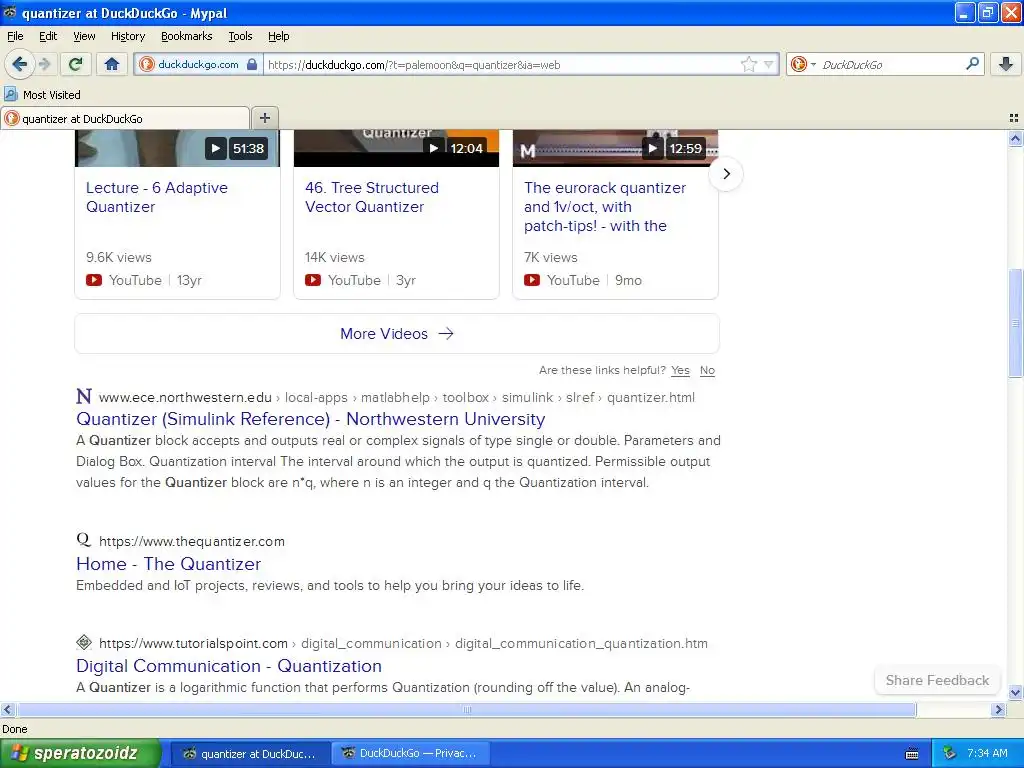Click YouTube icon under Adaptive Quantizer card

pos(94,280)
